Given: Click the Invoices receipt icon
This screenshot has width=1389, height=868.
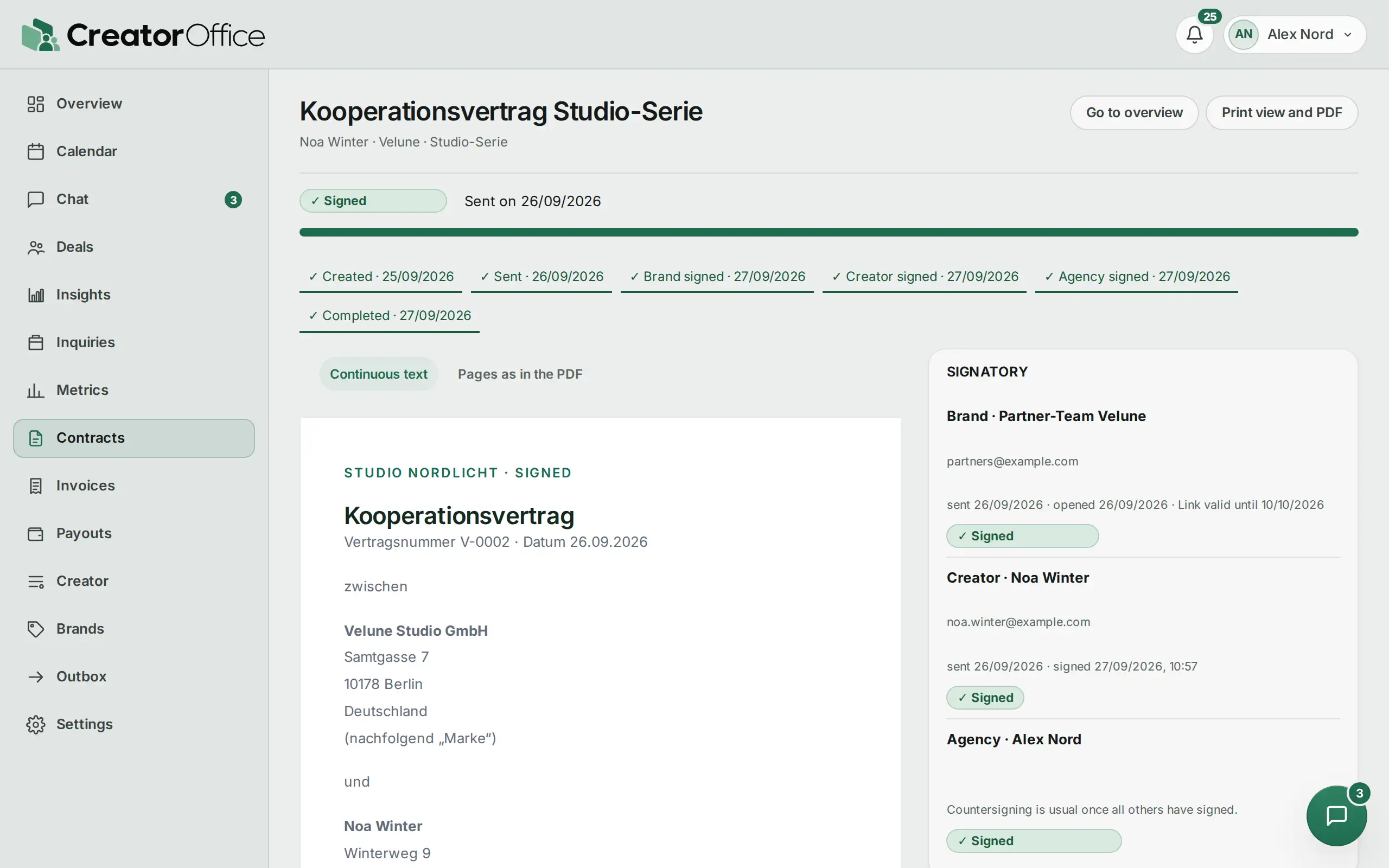Looking at the screenshot, I should click(x=36, y=486).
